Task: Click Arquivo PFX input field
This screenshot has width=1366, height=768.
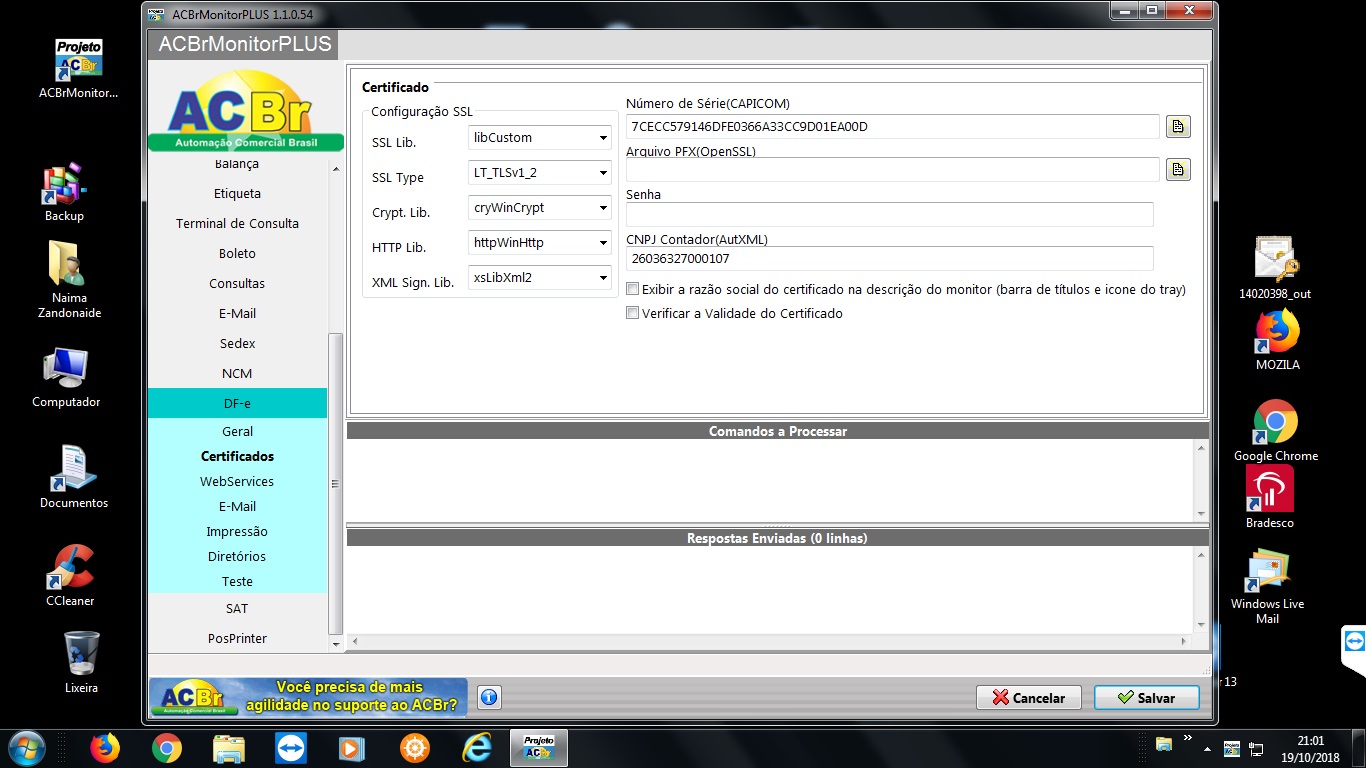Action: (892, 169)
